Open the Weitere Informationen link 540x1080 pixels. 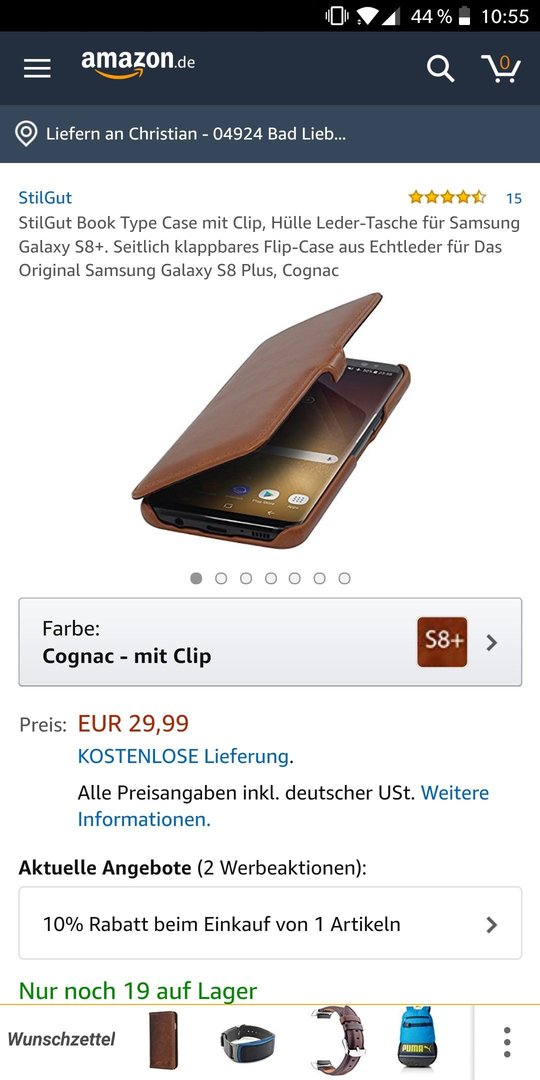283,806
